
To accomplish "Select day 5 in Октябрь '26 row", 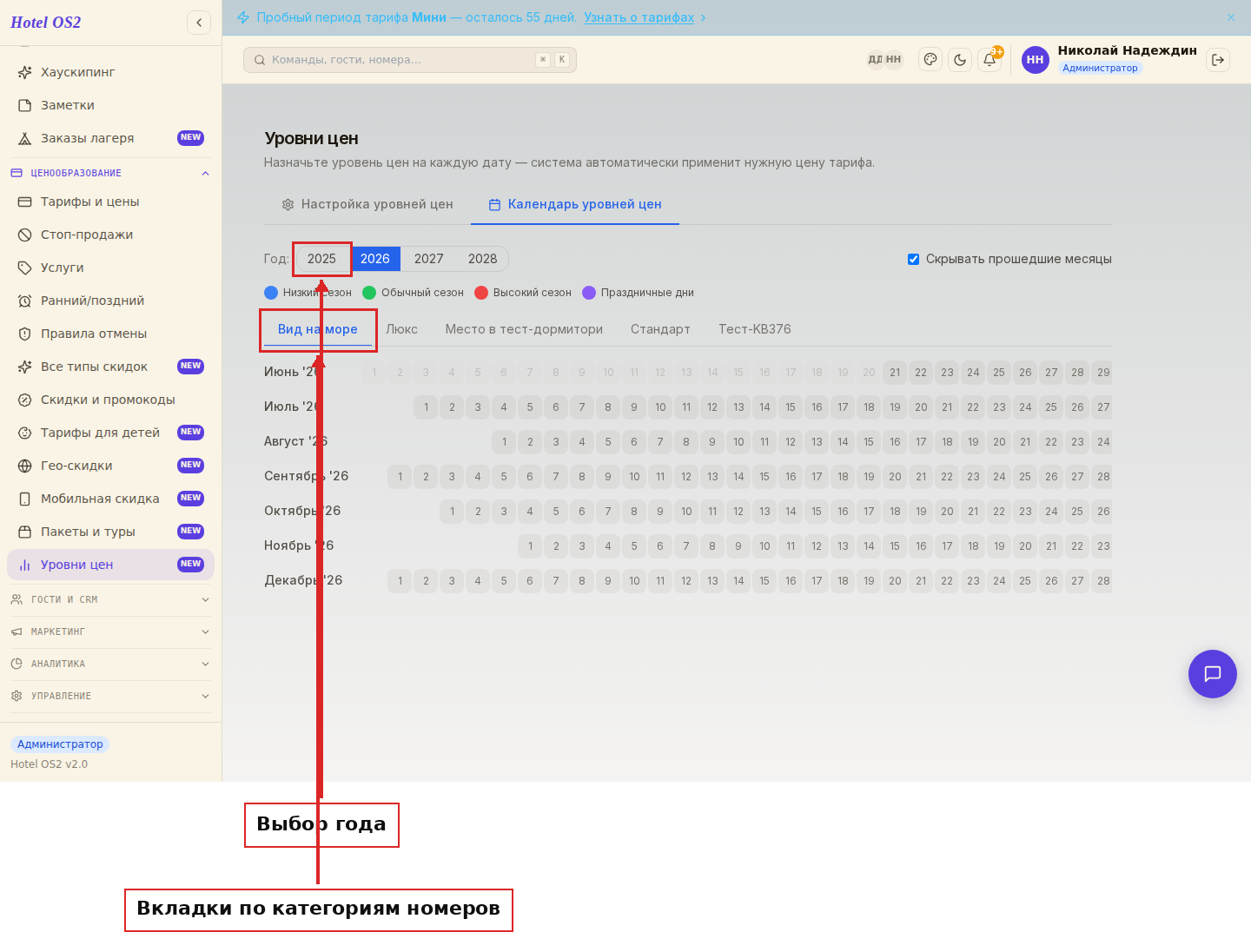I will [x=556, y=512].
